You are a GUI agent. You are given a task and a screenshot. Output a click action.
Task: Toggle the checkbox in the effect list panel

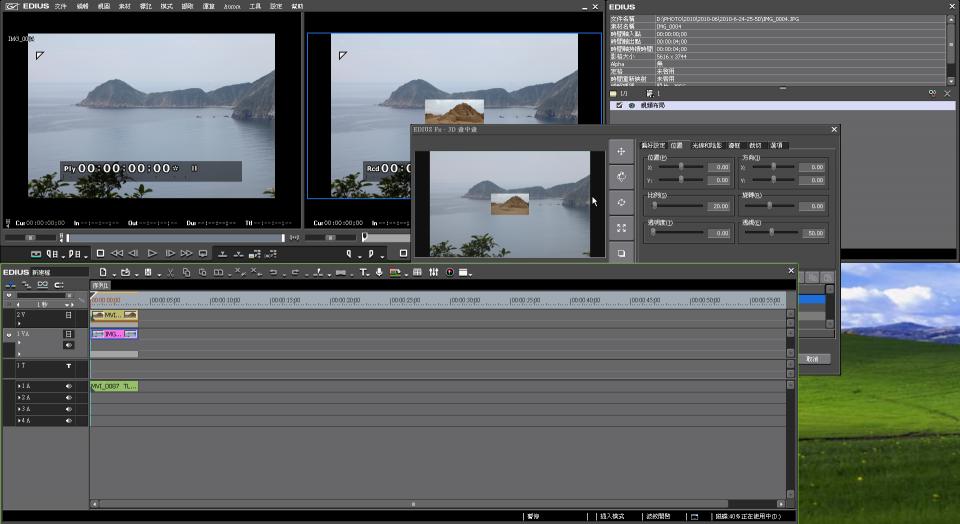[x=619, y=105]
